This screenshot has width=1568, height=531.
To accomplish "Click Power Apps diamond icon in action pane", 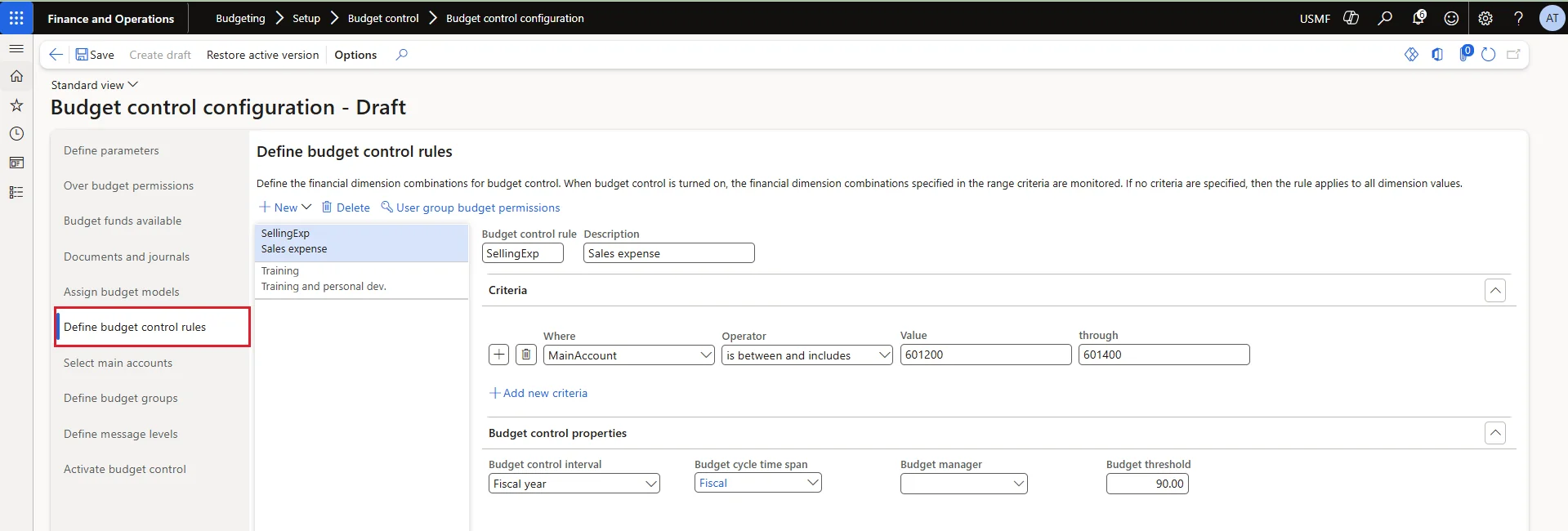I will [x=1411, y=55].
